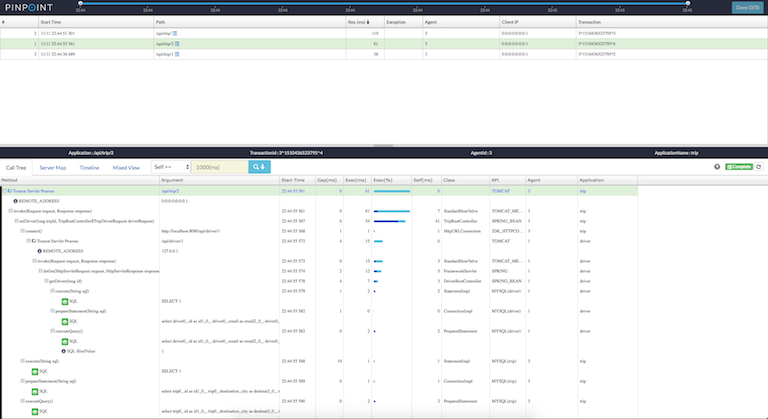Open the Self >= filter dropdown
768x419 pixels.
pyautogui.click(x=169, y=167)
